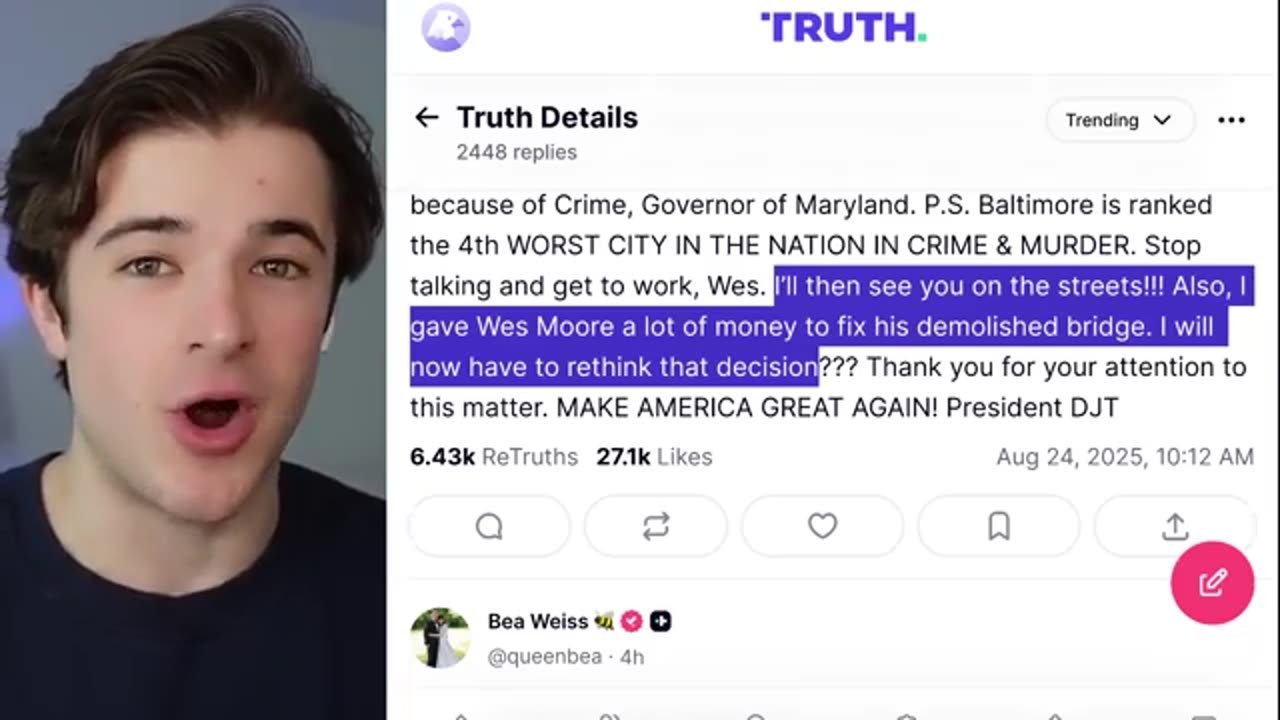The width and height of the screenshot is (1280, 720).
Task: Click the pink verified badge beside Bea Weiss
Action: tap(631, 622)
